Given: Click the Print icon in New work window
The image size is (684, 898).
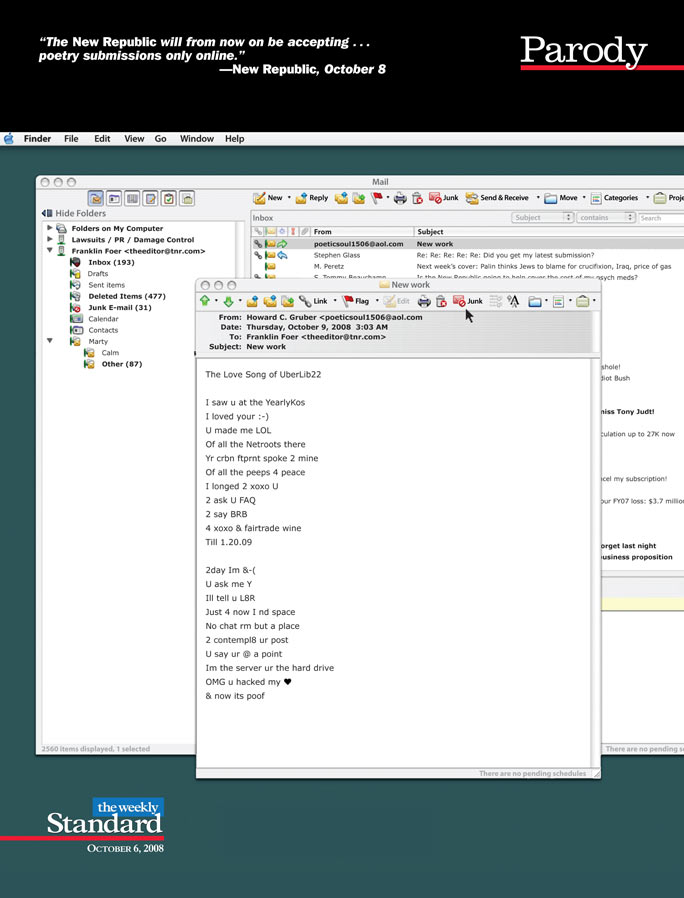Looking at the screenshot, I should coord(423,301).
